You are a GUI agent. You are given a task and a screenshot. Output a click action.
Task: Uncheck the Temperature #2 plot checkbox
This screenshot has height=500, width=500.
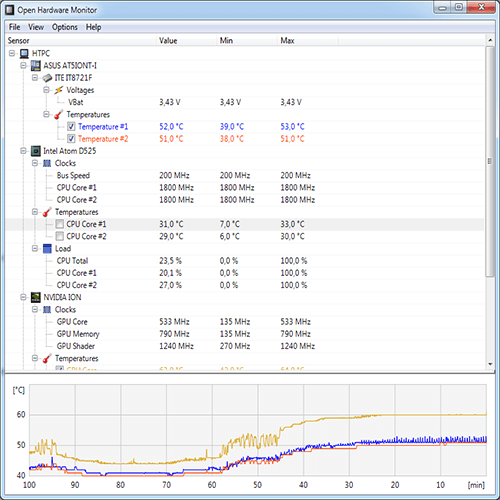tap(71, 139)
